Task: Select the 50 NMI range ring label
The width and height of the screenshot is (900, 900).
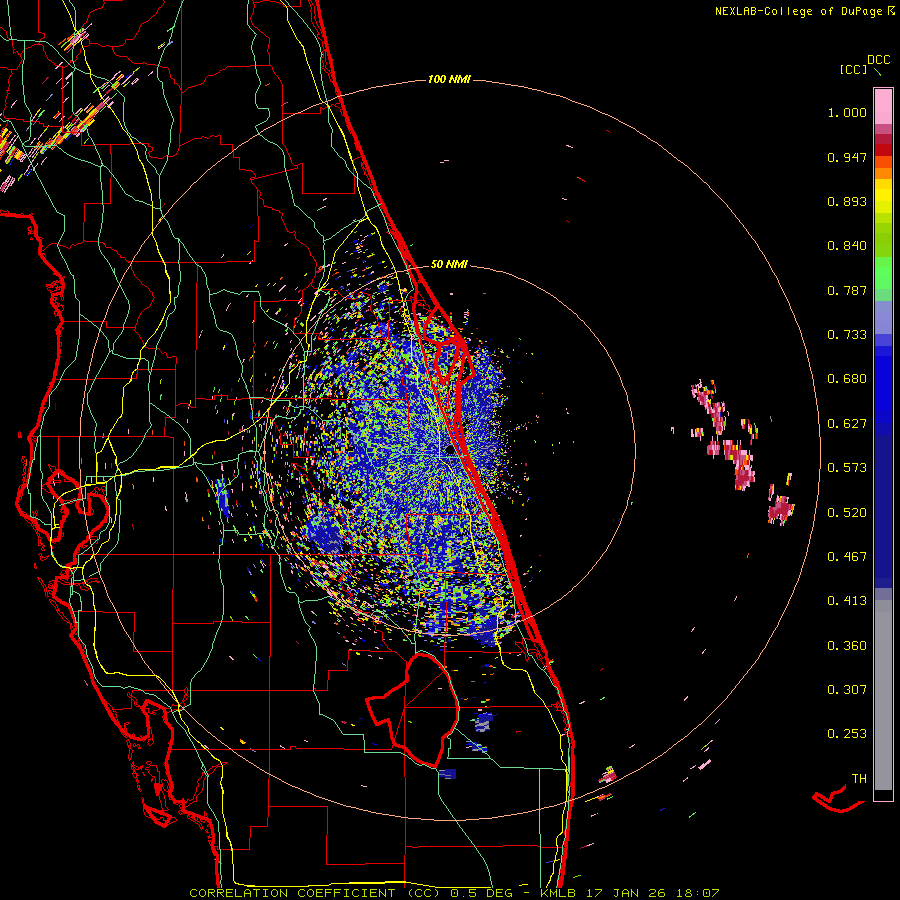Action: [x=449, y=264]
